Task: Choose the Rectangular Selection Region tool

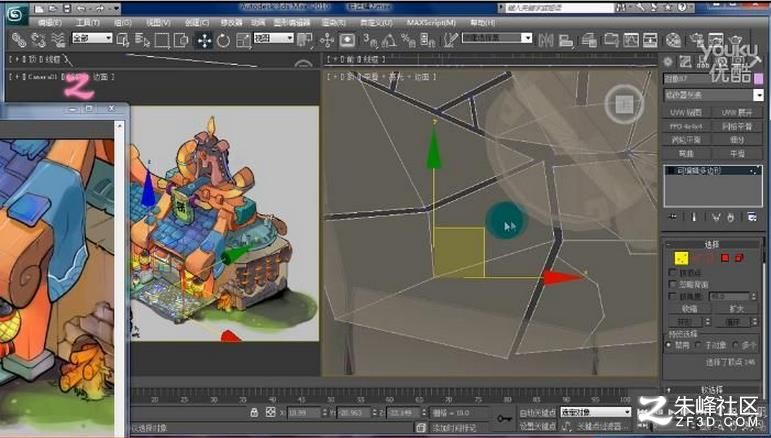Action: (162, 40)
